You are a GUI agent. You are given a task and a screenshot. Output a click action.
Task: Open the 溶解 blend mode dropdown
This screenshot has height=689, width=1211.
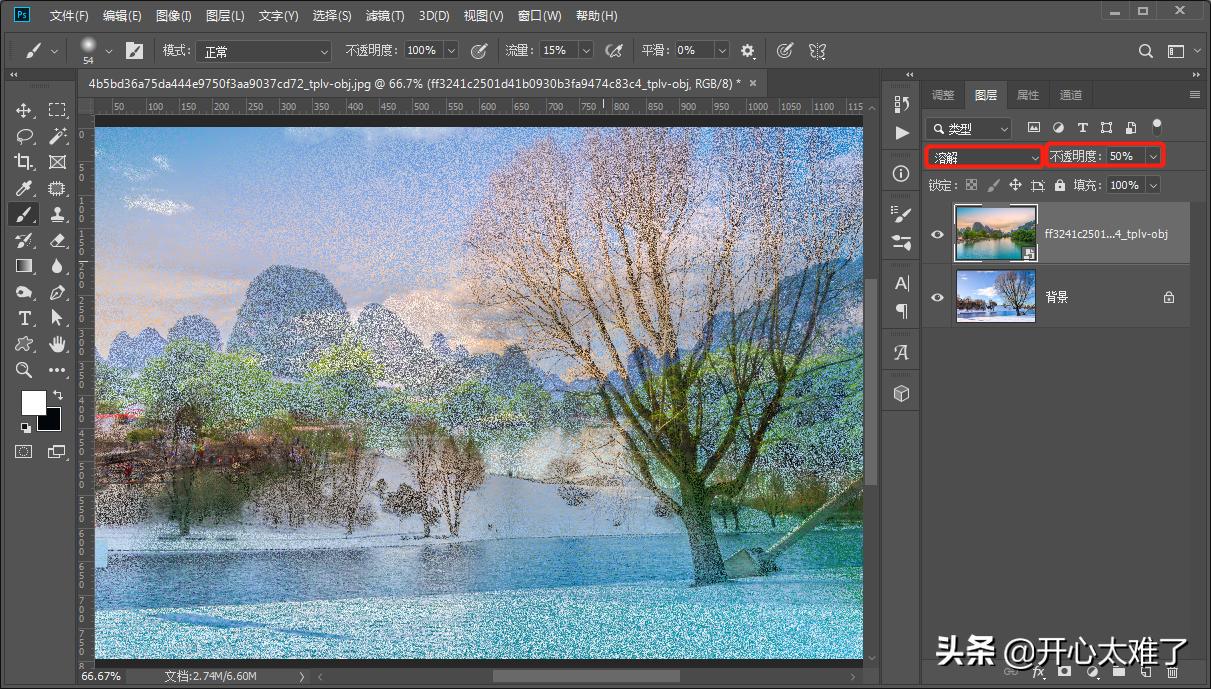tap(985, 157)
